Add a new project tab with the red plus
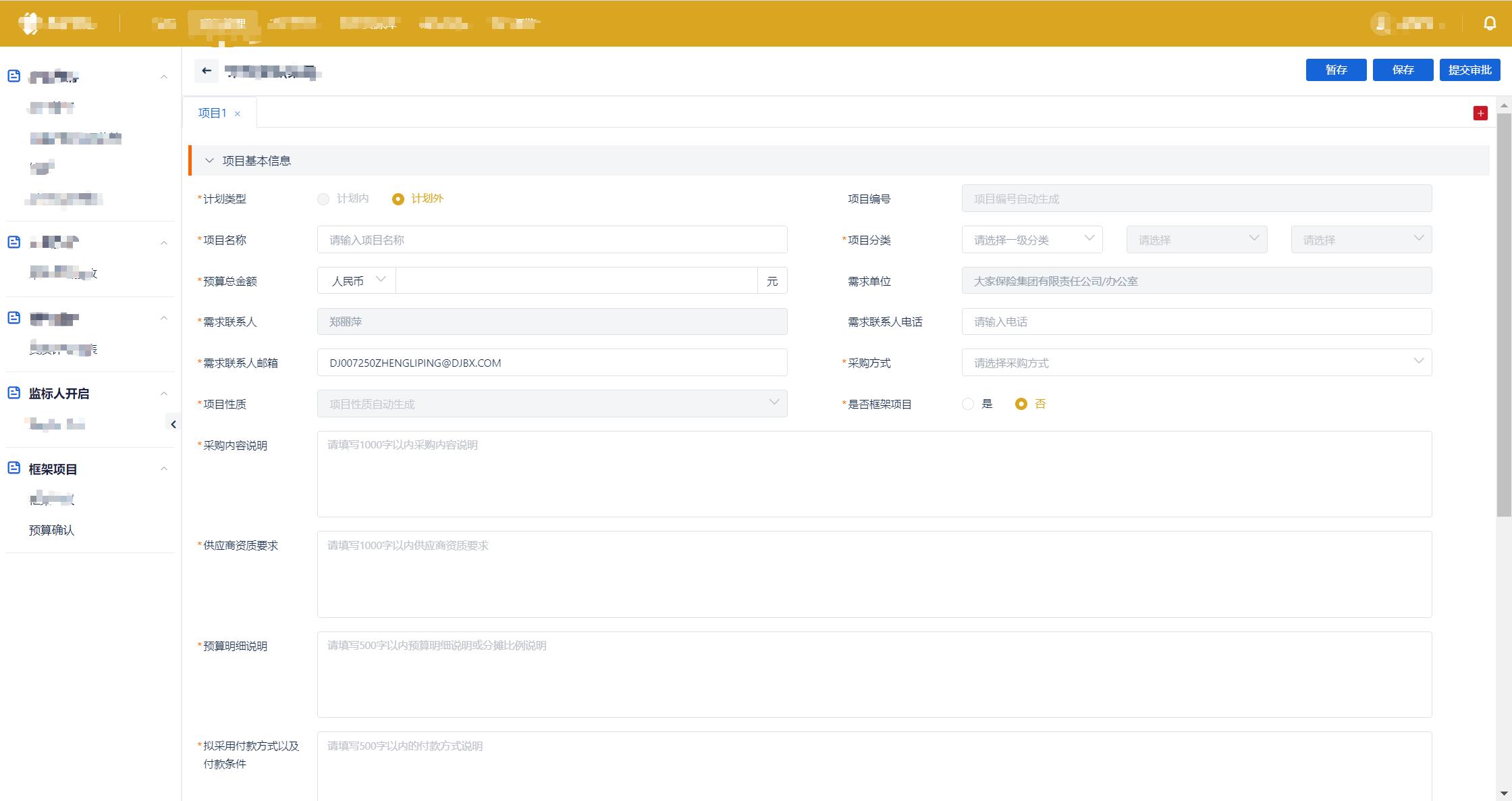The width and height of the screenshot is (1512, 801). point(1480,113)
